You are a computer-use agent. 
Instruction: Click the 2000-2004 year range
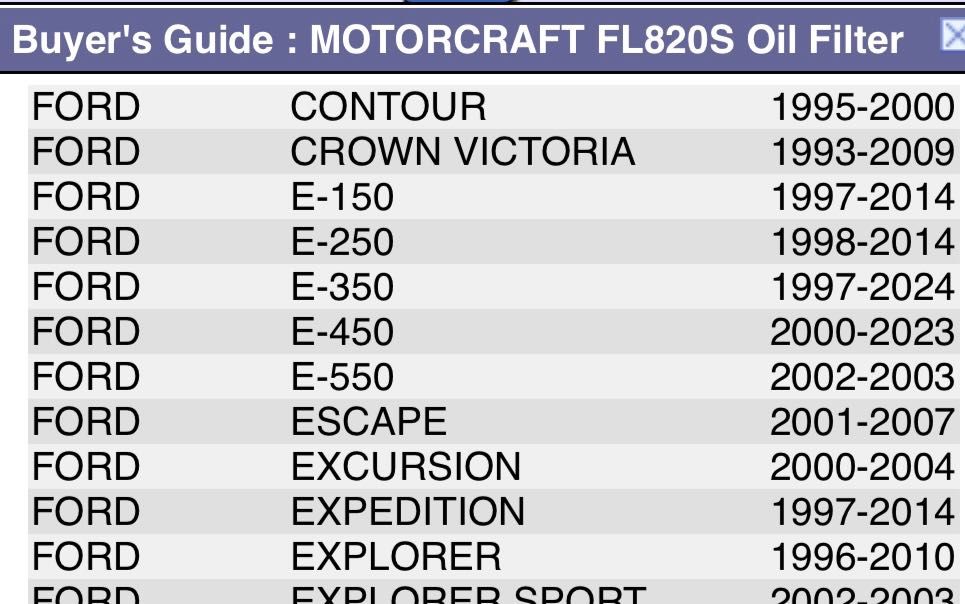click(862, 467)
